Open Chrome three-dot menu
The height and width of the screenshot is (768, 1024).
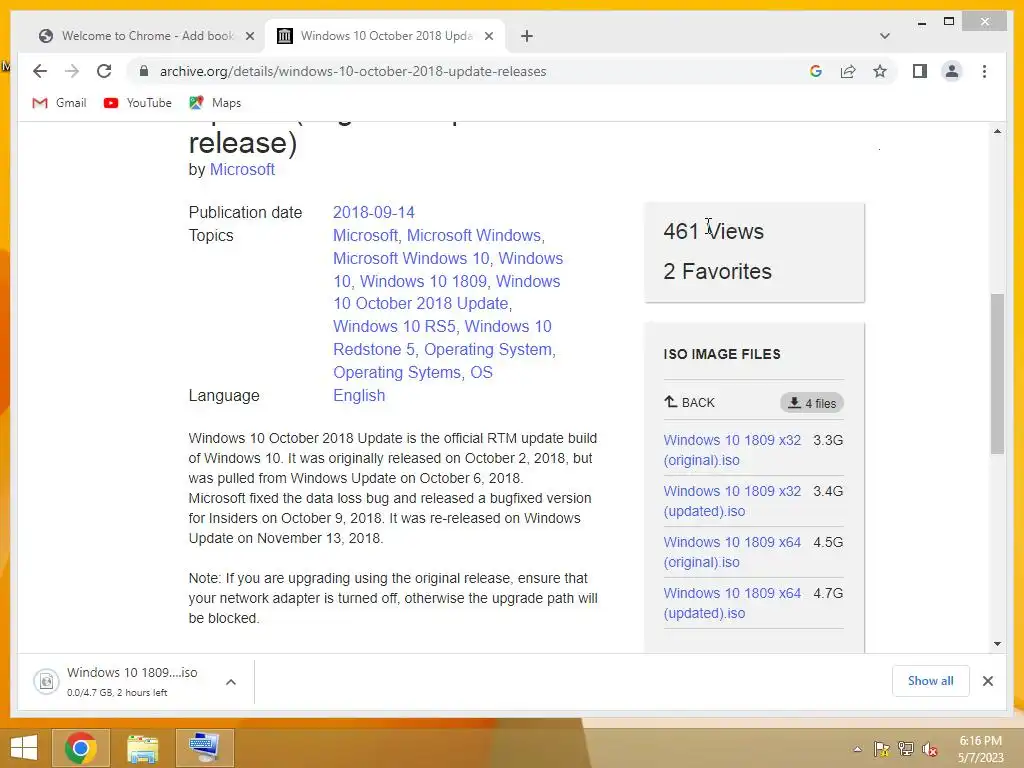pos(984,71)
